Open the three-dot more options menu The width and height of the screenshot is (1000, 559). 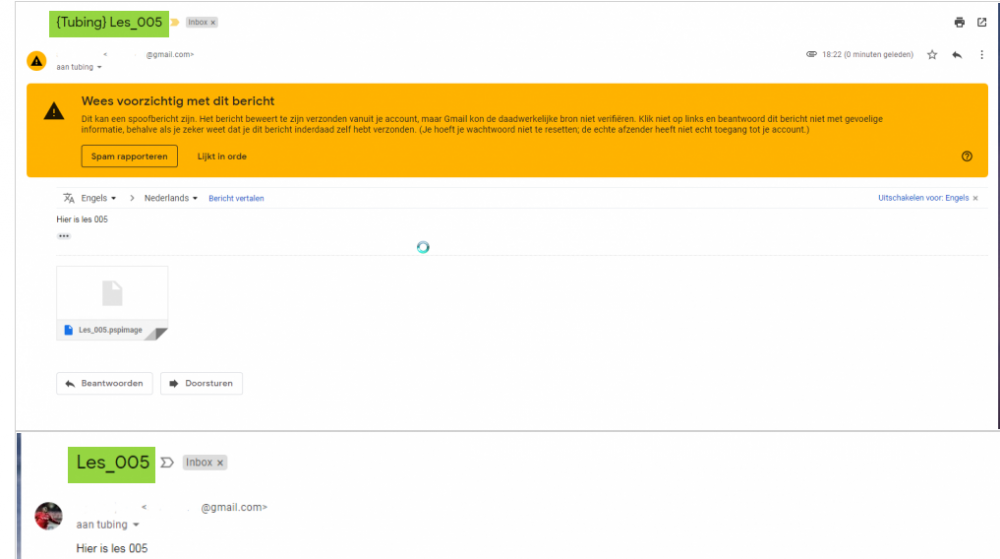pos(982,55)
